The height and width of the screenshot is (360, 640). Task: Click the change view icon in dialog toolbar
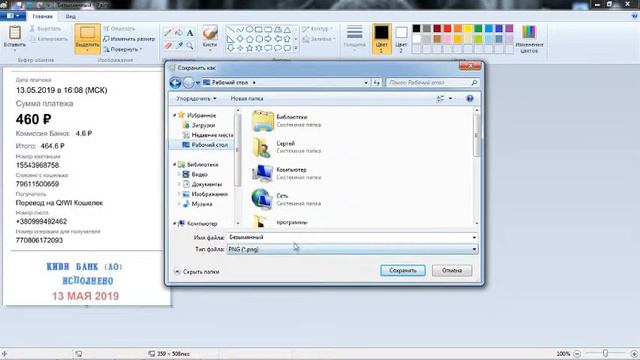point(440,98)
